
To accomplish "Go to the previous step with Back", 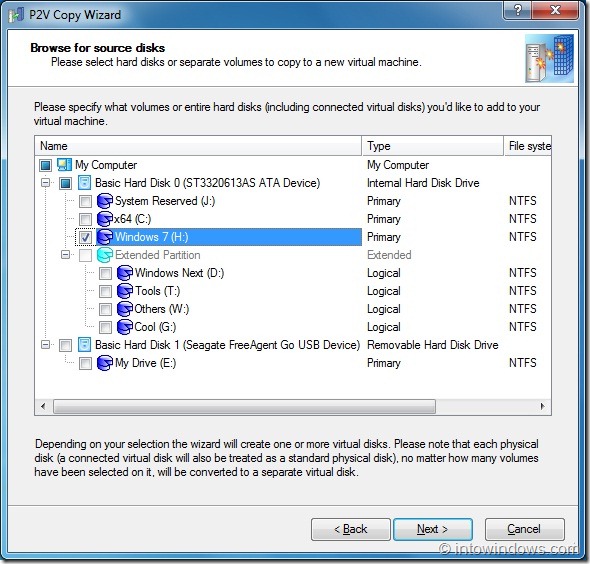I will (351, 529).
